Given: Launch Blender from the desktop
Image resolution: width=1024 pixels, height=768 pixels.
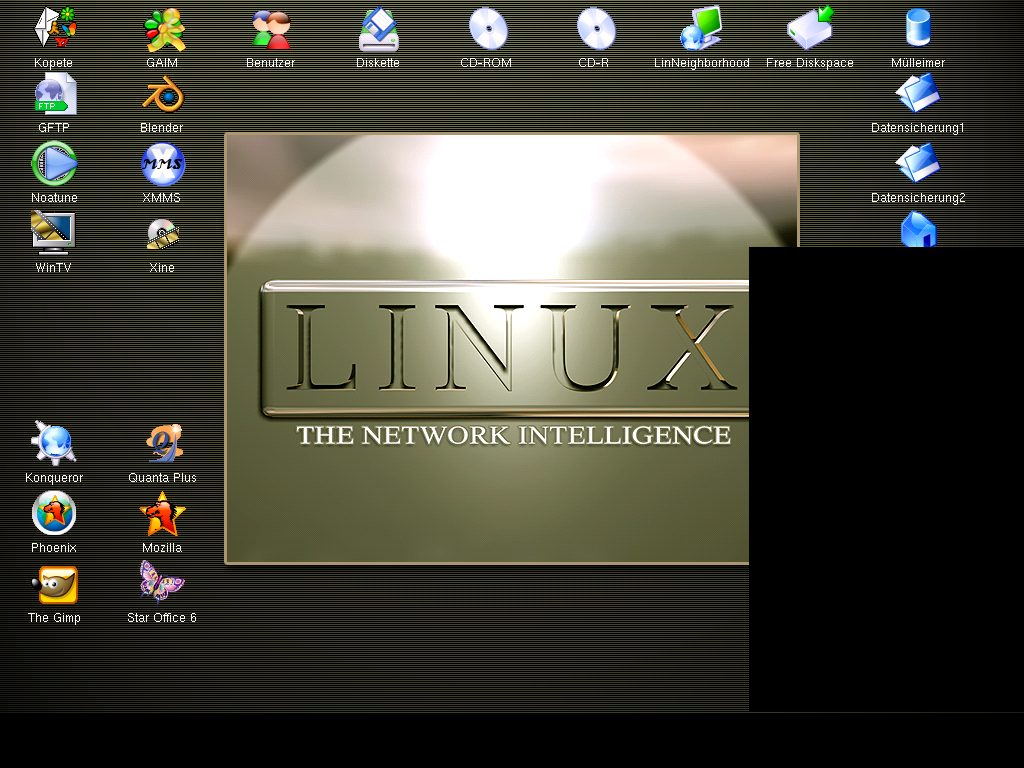Looking at the screenshot, I should (x=163, y=96).
